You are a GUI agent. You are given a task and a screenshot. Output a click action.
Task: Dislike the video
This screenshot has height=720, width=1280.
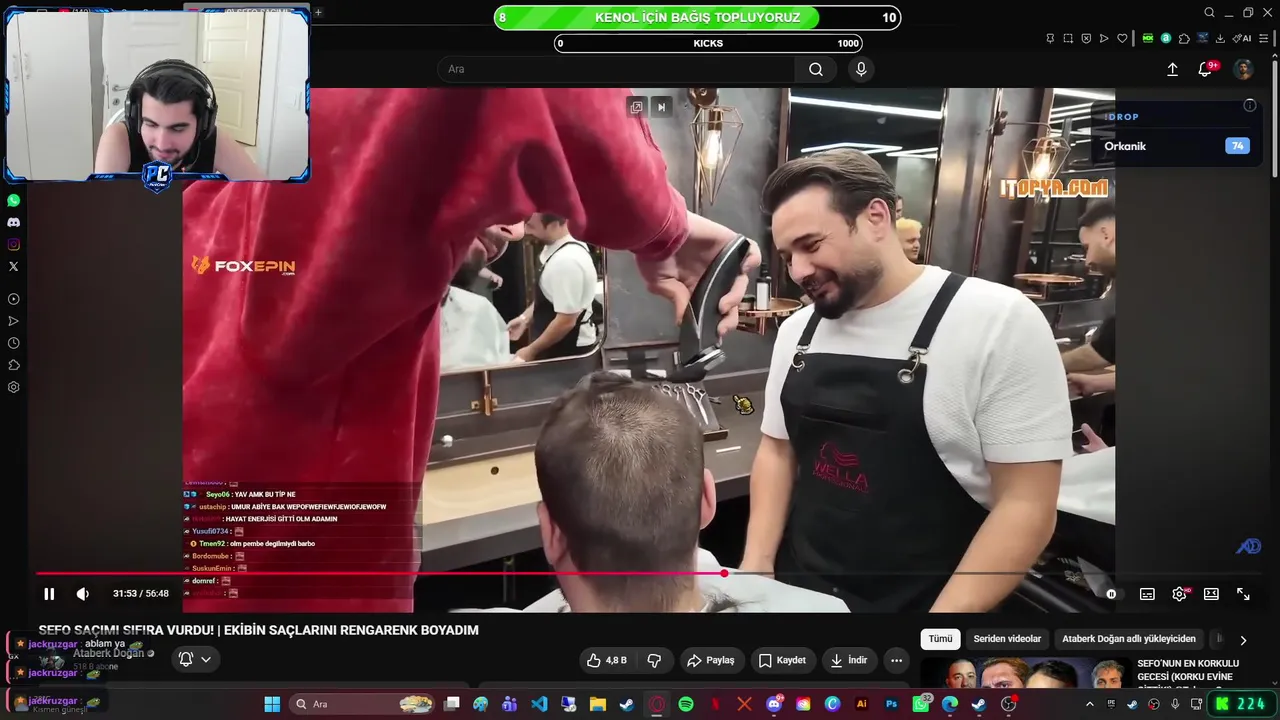(x=654, y=660)
